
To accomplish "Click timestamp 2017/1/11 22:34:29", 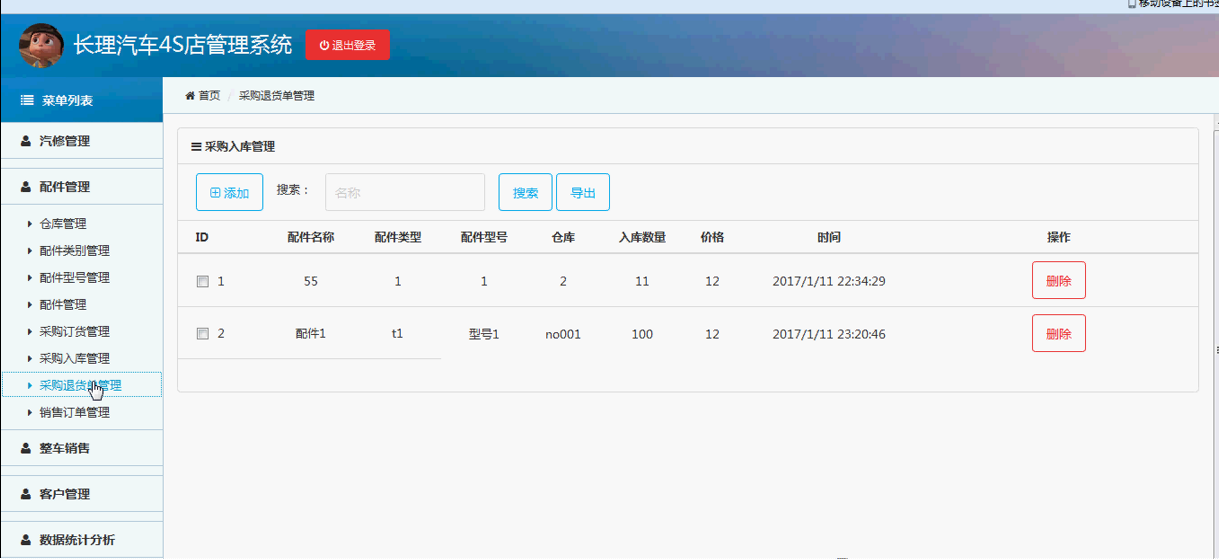I will 829,282.
